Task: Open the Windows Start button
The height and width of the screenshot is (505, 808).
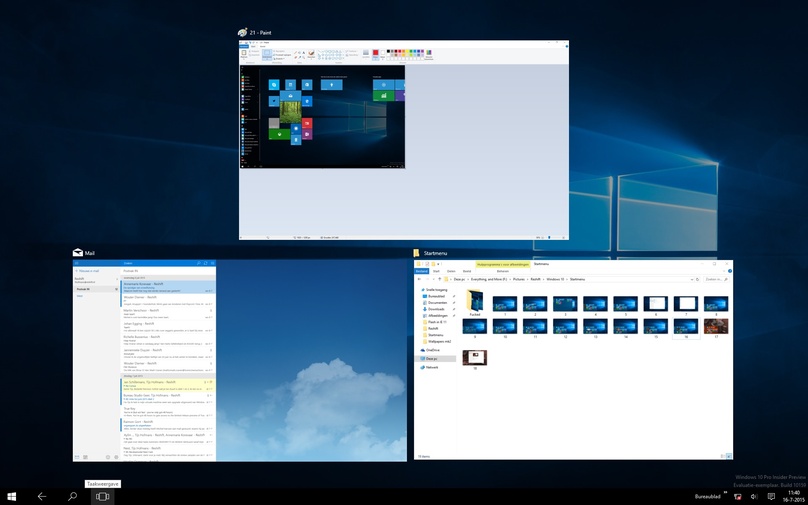Action: pyautogui.click(x=11, y=496)
